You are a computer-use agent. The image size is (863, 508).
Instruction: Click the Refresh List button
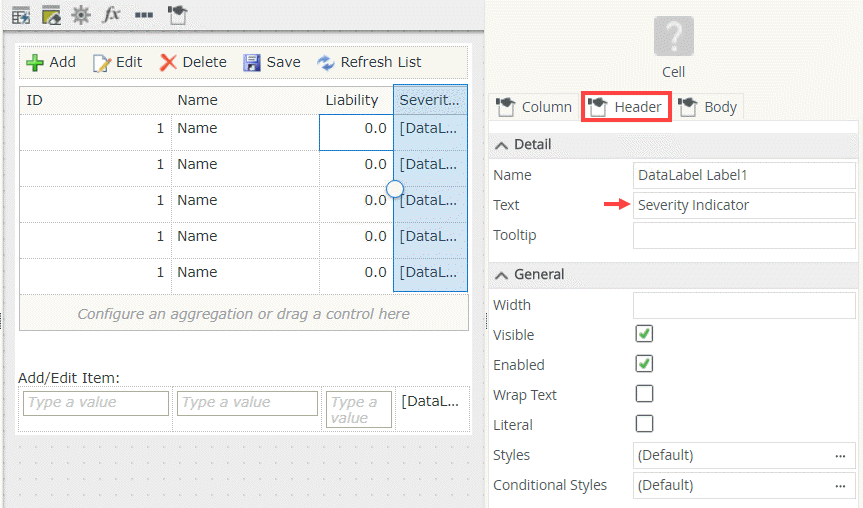(369, 62)
